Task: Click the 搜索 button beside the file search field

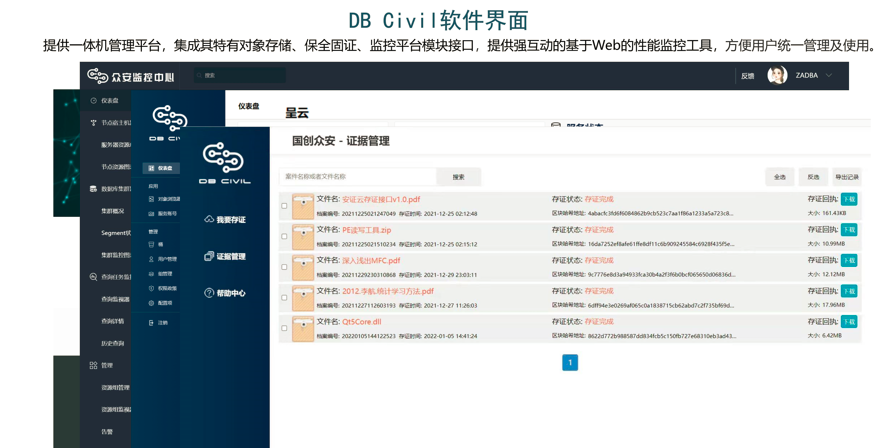Action: click(458, 177)
